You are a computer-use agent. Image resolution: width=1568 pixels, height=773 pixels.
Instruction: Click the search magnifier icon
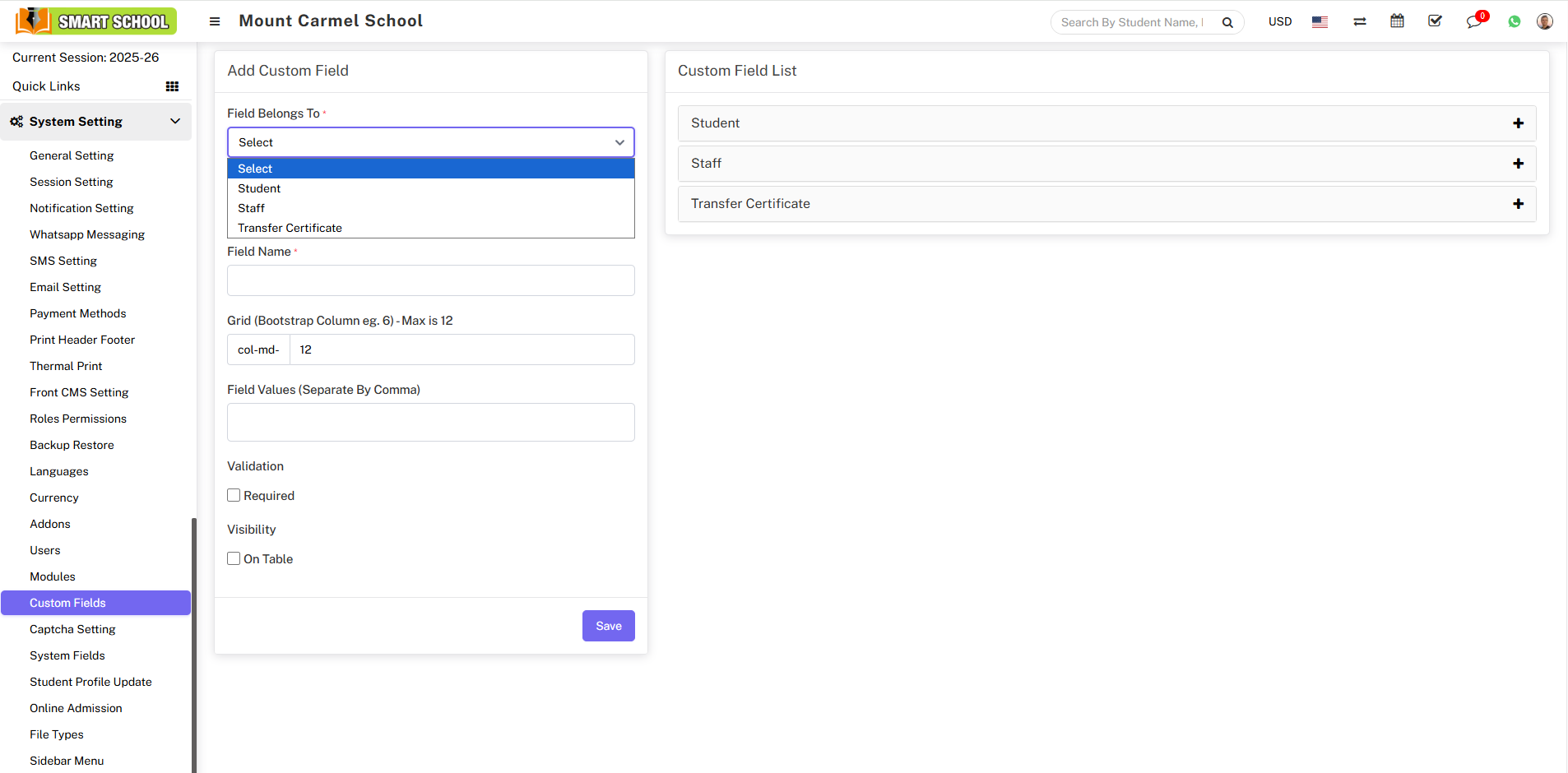[x=1227, y=22]
